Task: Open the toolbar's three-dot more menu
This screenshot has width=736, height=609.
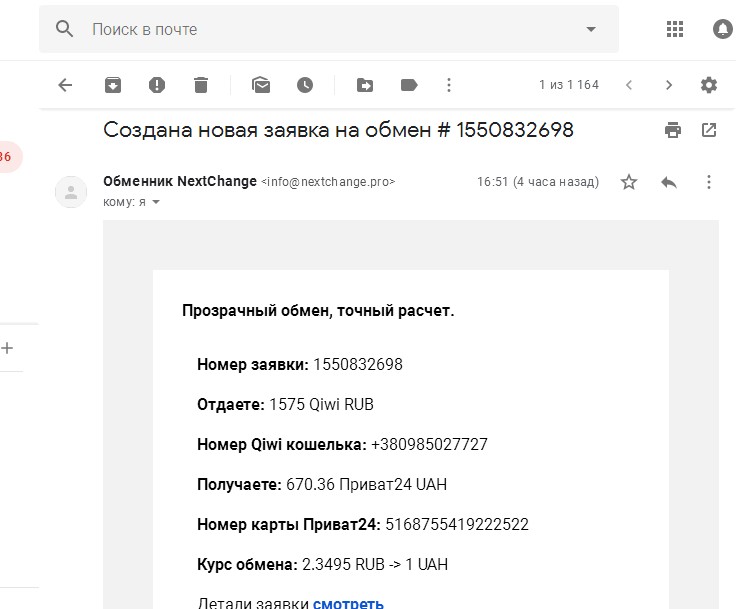Action: [x=449, y=85]
